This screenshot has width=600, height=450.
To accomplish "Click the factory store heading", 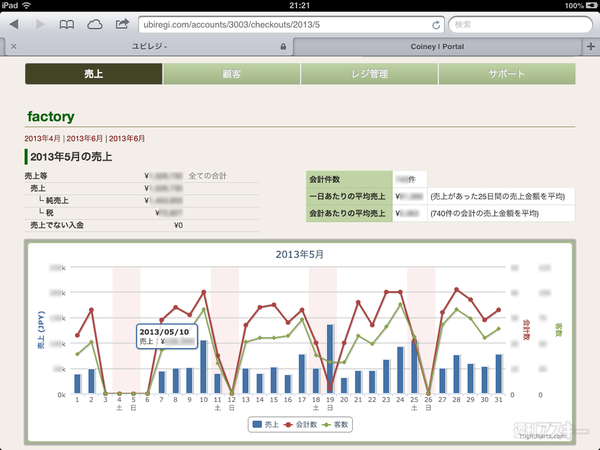I will click(51, 116).
